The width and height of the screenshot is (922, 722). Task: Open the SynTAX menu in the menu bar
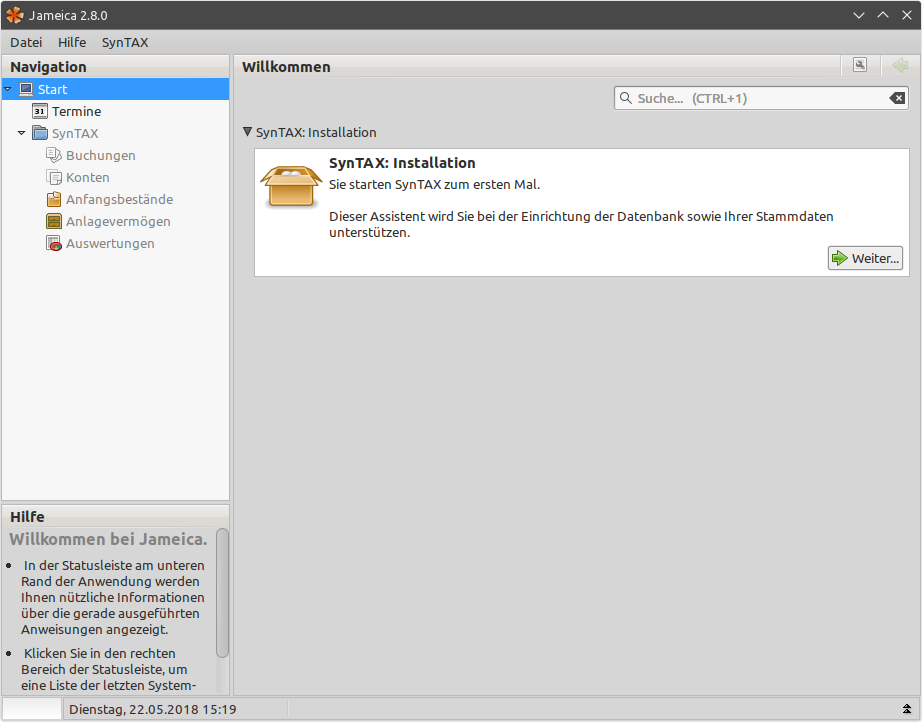(125, 42)
